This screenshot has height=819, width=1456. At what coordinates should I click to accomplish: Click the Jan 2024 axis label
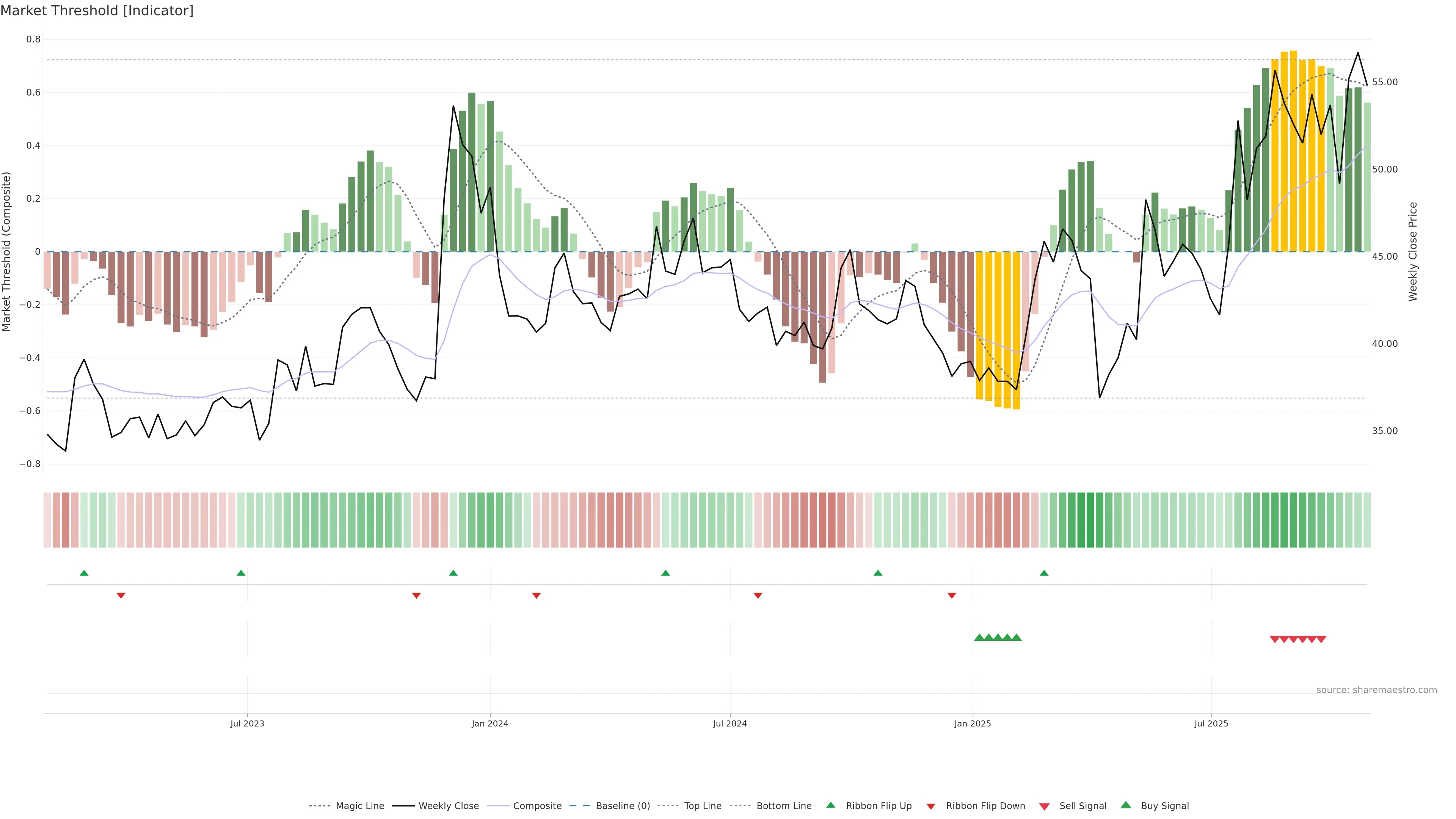(x=490, y=723)
